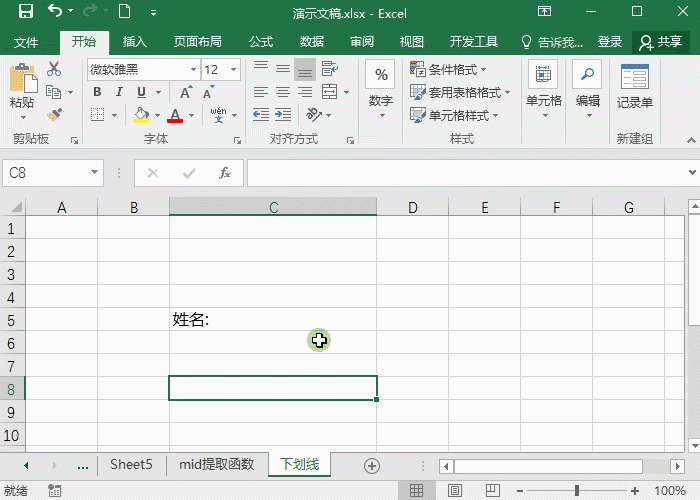This screenshot has width=700, height=500.
Task: Click the 粘贴 clipboard icon
Action: [x=23, y=79]
